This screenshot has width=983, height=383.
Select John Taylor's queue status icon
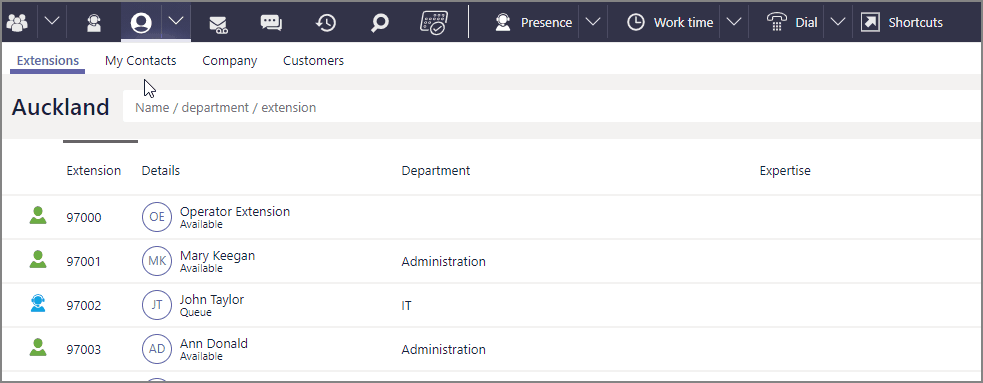click(x=38, y=304)
